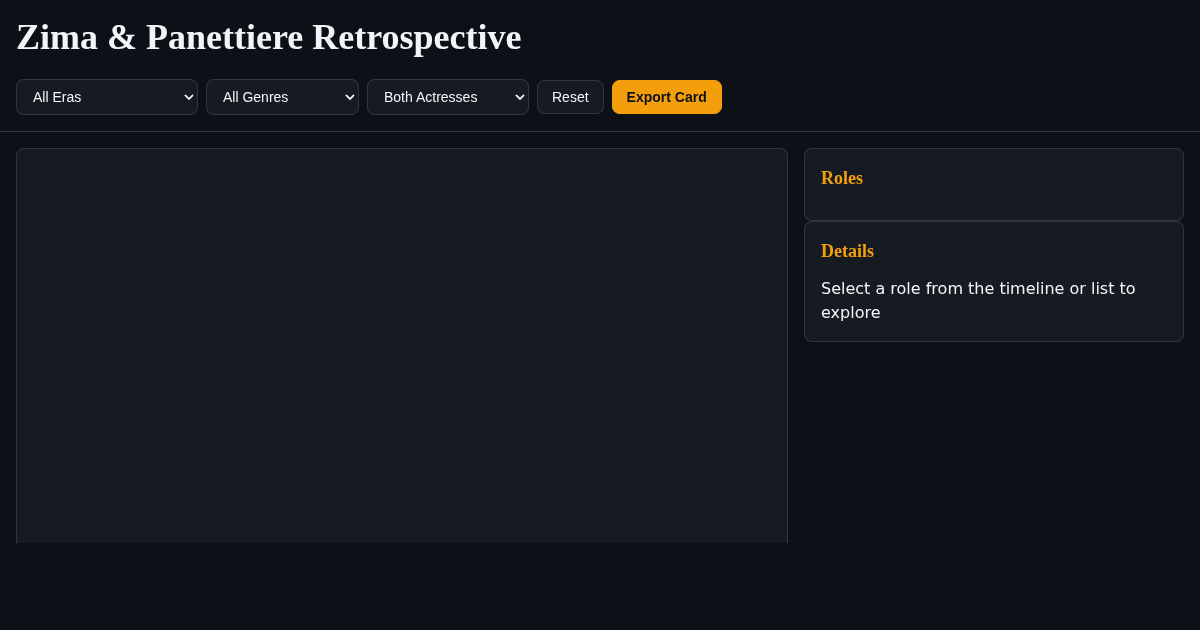Click the Details panel heading
The width and height of the screenshot is (1200, 630).
point(847,251)
